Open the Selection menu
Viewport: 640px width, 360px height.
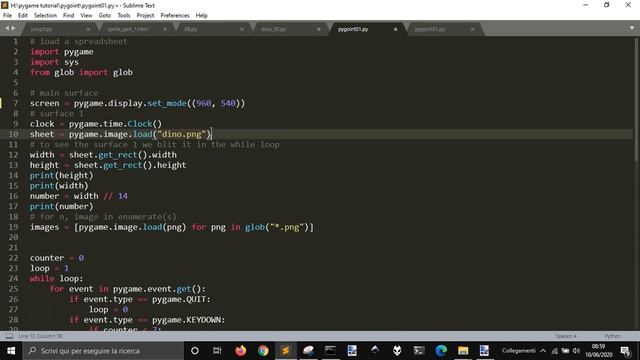coord(45,16)
